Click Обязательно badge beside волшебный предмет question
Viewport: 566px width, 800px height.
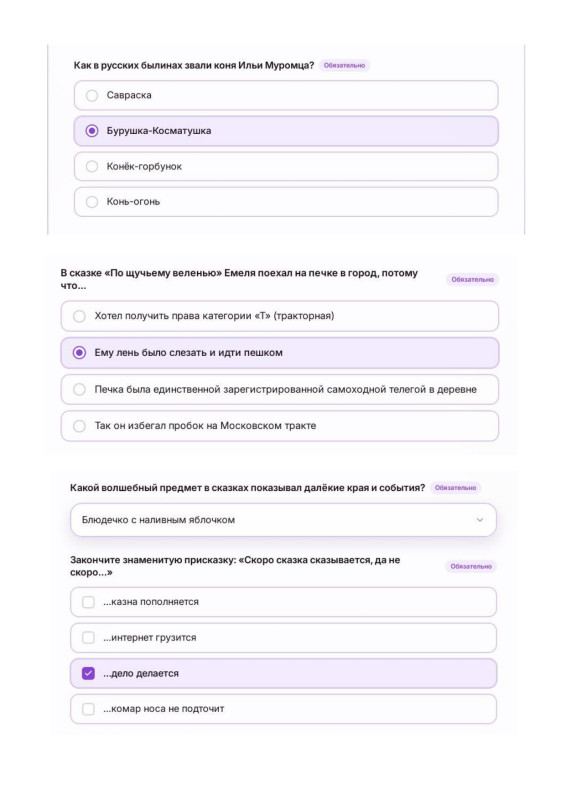(455, 488)
